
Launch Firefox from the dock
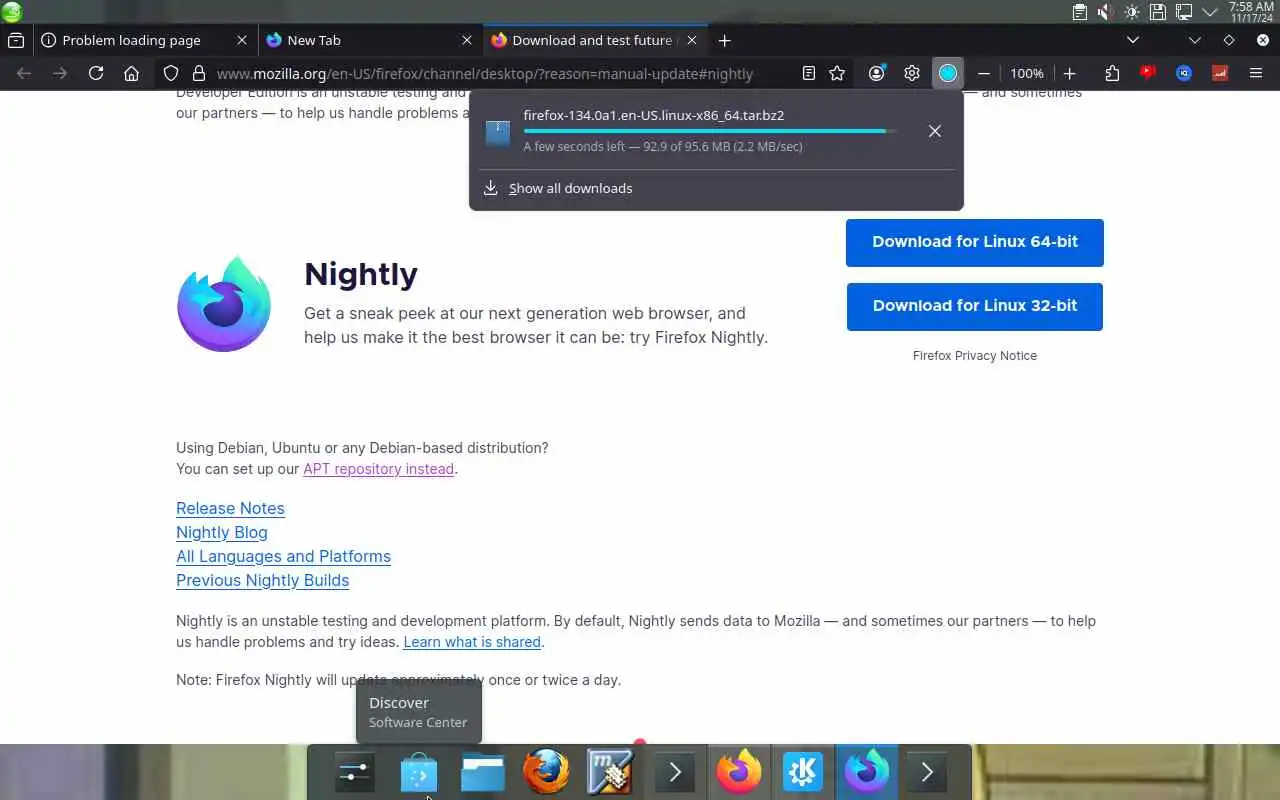click(x=739, y=772)
